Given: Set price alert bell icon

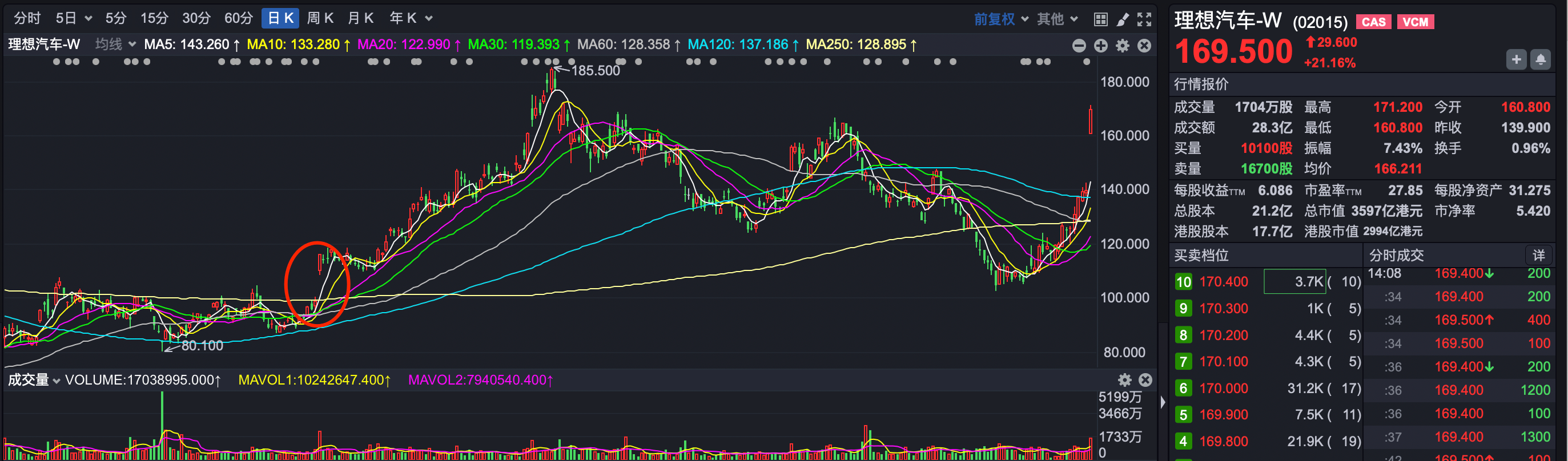Looking at the screenshot, I should pyautogui.click(x=1541, y=59).
